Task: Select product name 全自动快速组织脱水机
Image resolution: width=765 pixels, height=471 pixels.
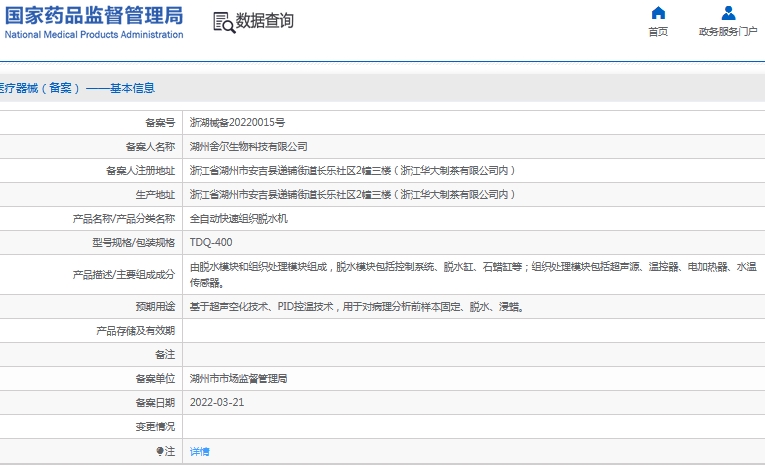Action: (239, 219)
